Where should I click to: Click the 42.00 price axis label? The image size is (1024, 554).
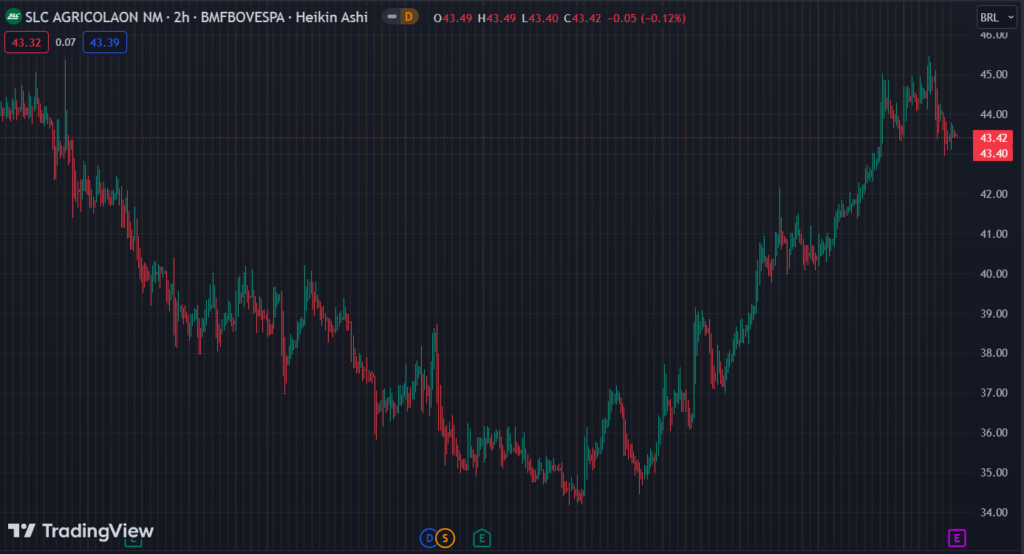(993, 194)
